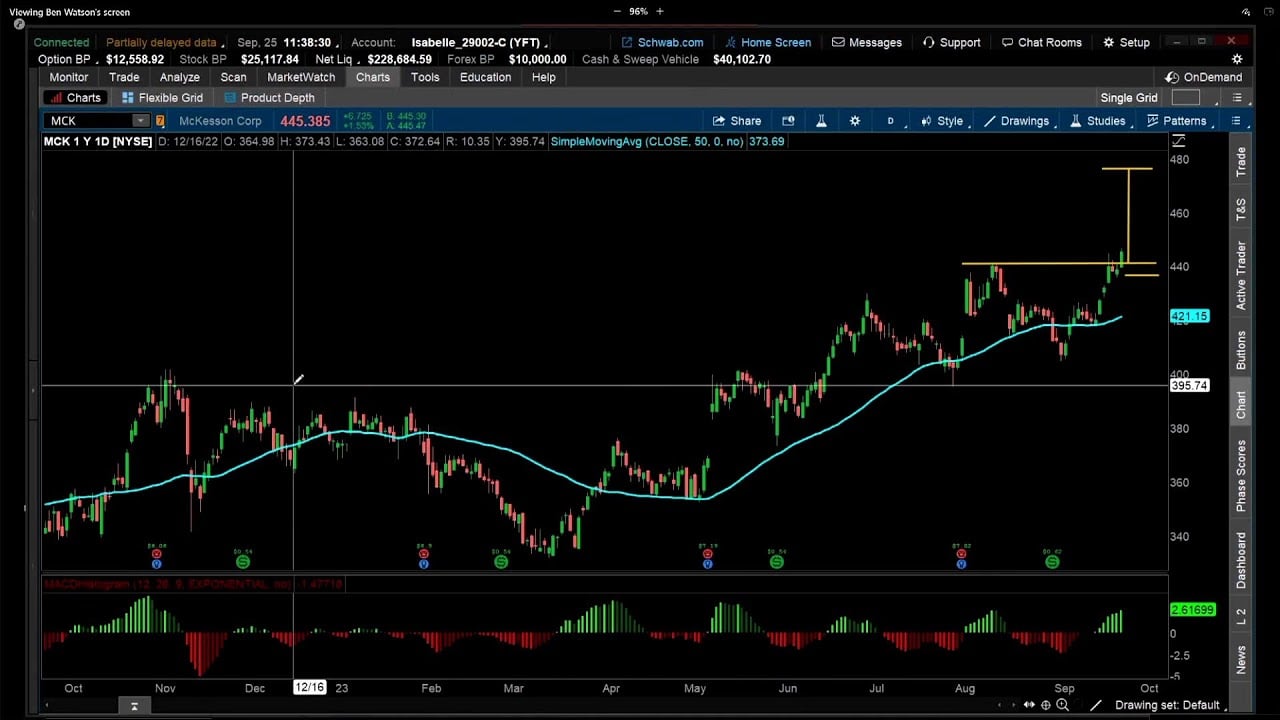Open Chat Rooms
Image resolution: width=1280 pixels, height=720 pixels.
(1041, 42)
